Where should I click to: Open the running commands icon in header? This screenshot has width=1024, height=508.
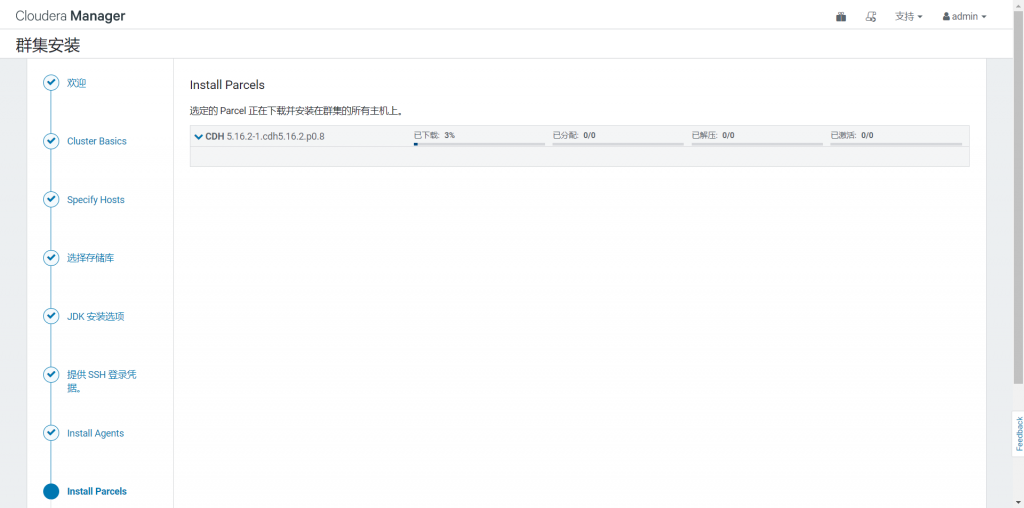point(871,17)
